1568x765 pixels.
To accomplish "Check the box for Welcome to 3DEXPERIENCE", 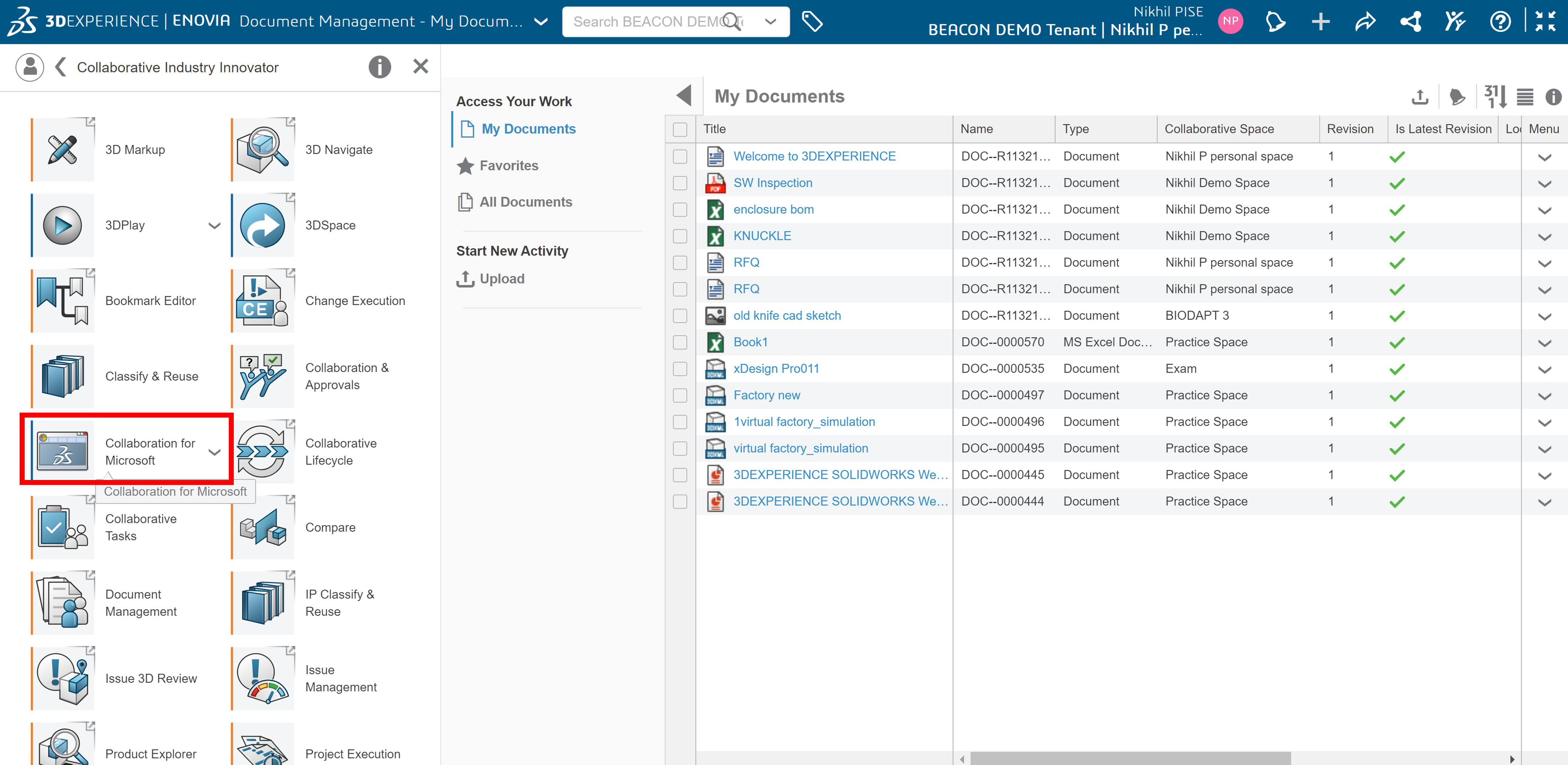I will tap(680, 156).
